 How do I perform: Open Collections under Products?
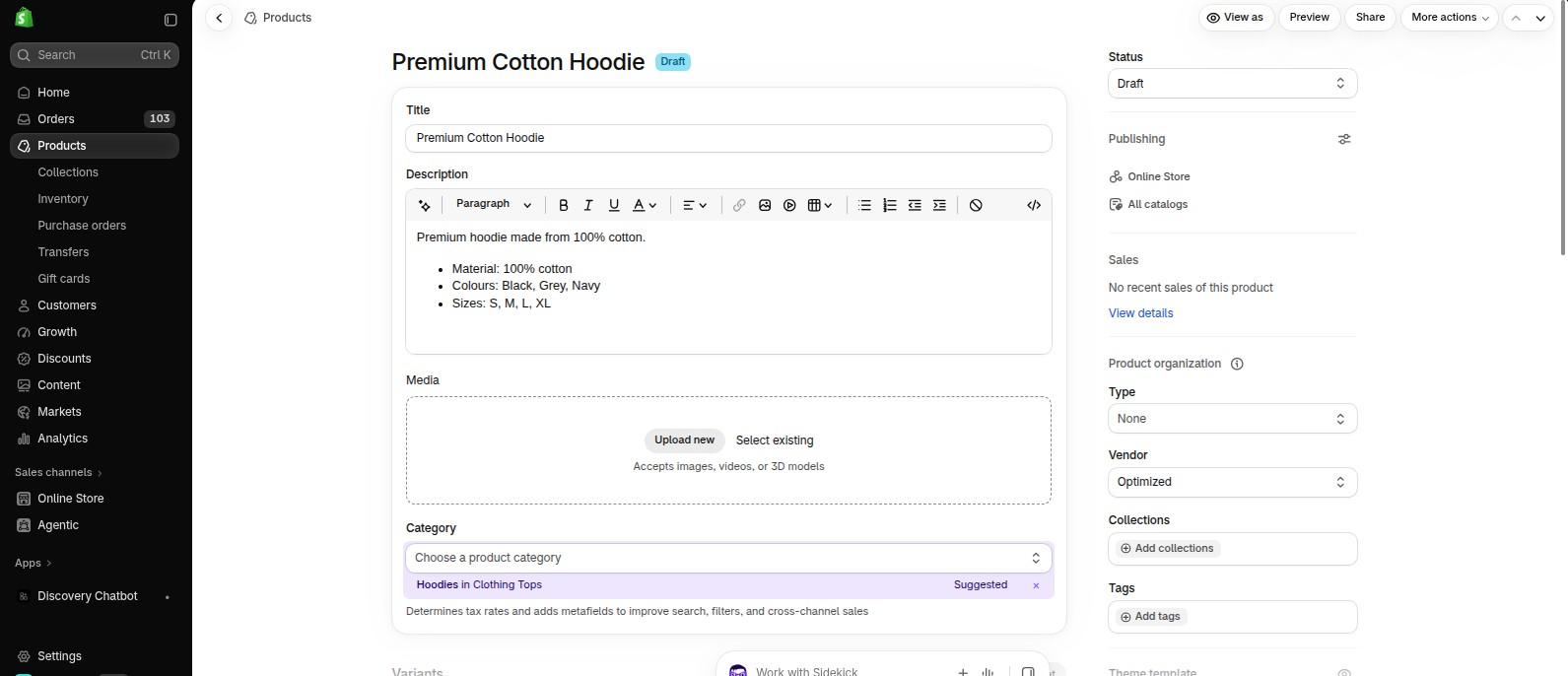pos(68,172)
